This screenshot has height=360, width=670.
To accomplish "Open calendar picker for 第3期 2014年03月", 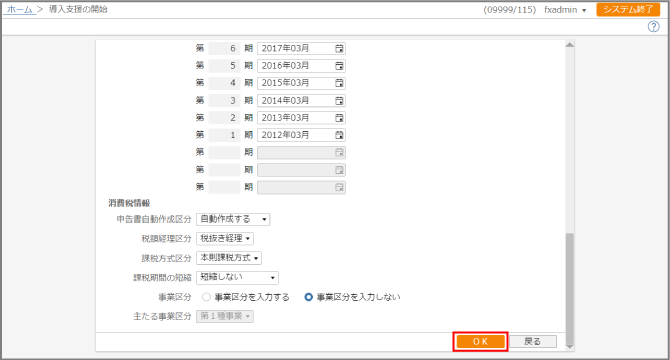I will pyautogui.click(x=339, y=101).
